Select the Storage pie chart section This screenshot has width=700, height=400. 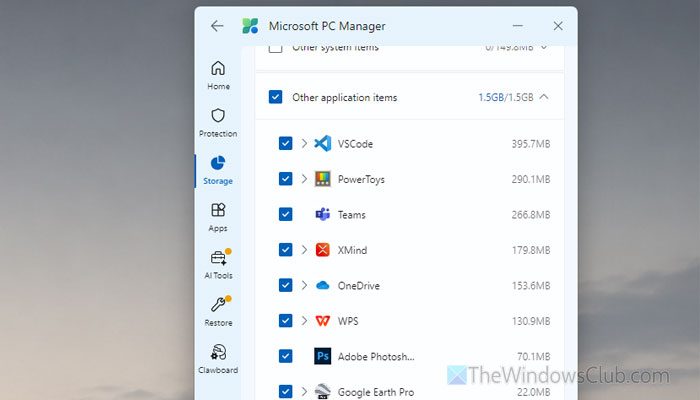coord(218,170)
